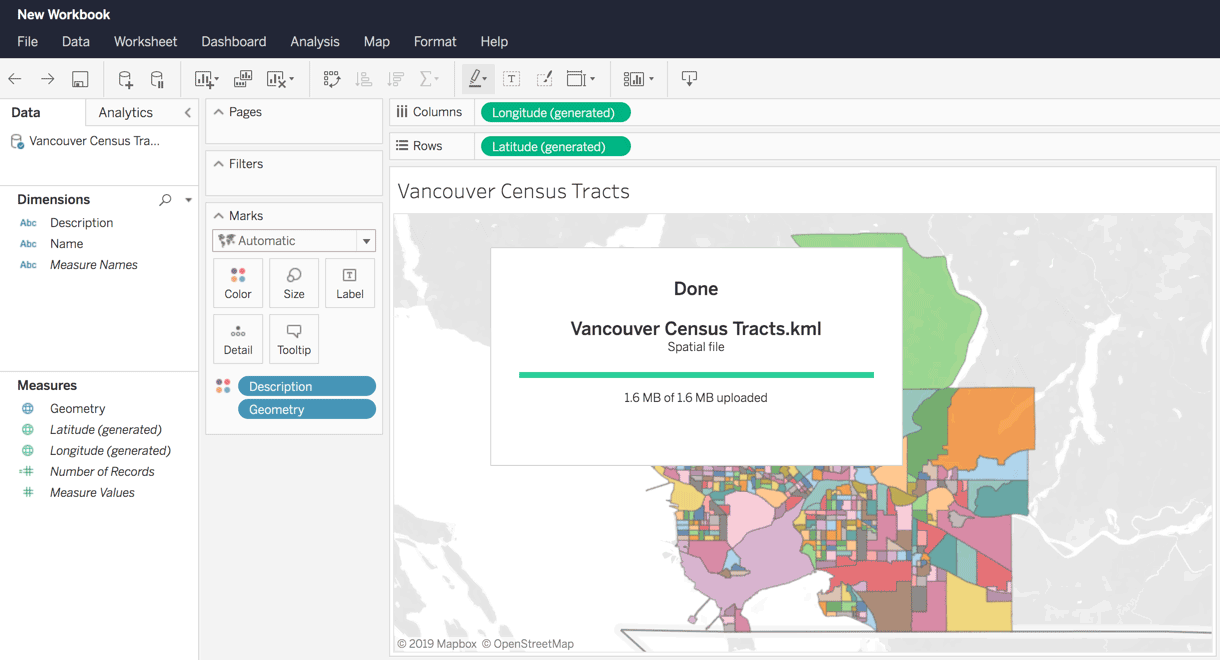Toggle the Show Mark Labels toolbar icon
The height and width of the screenshot is (660, 1220).
511,79
